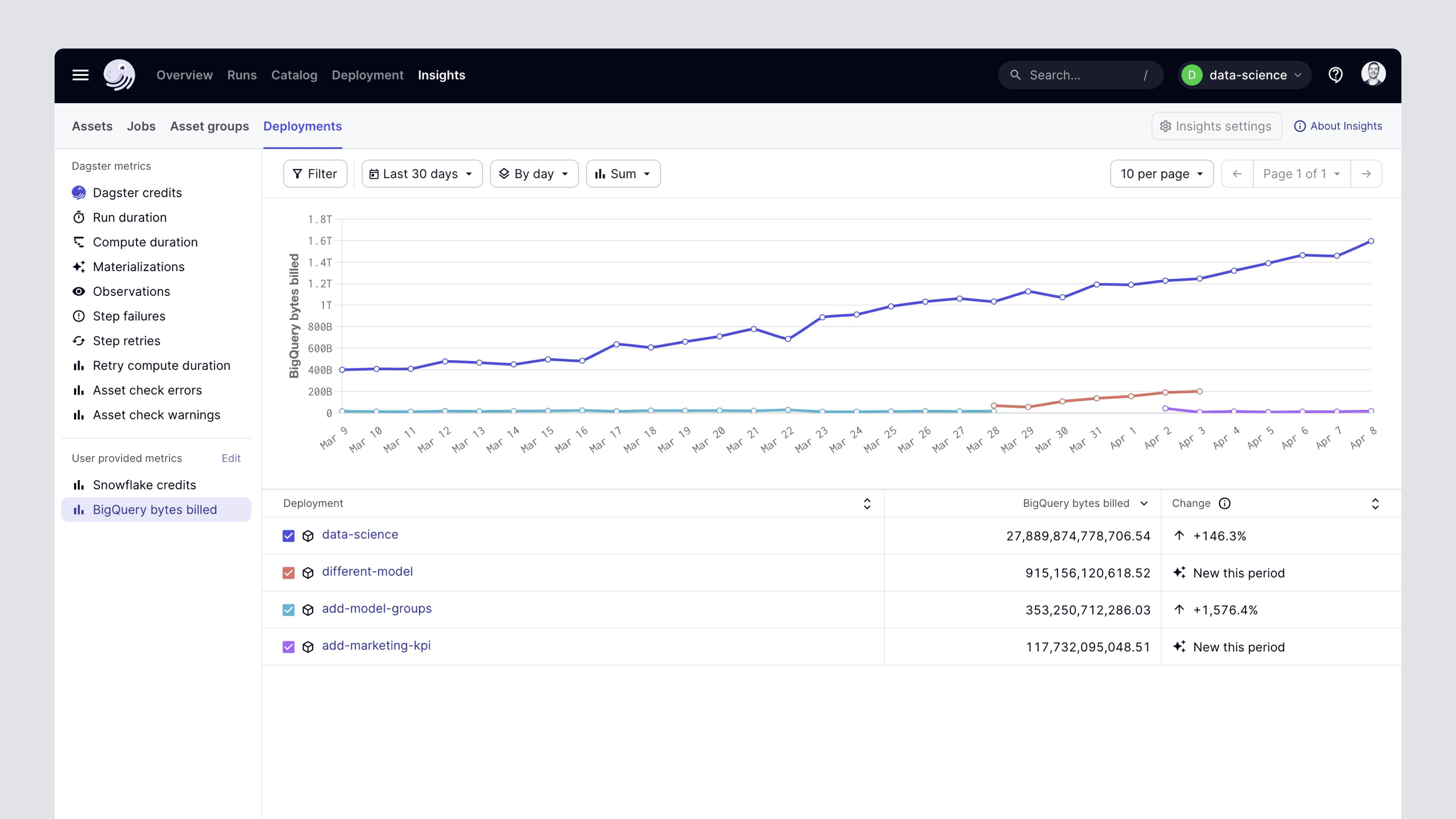Click the Dagster credits icon
This screenshot has height=819, width=1456.
tap(78, 193)
